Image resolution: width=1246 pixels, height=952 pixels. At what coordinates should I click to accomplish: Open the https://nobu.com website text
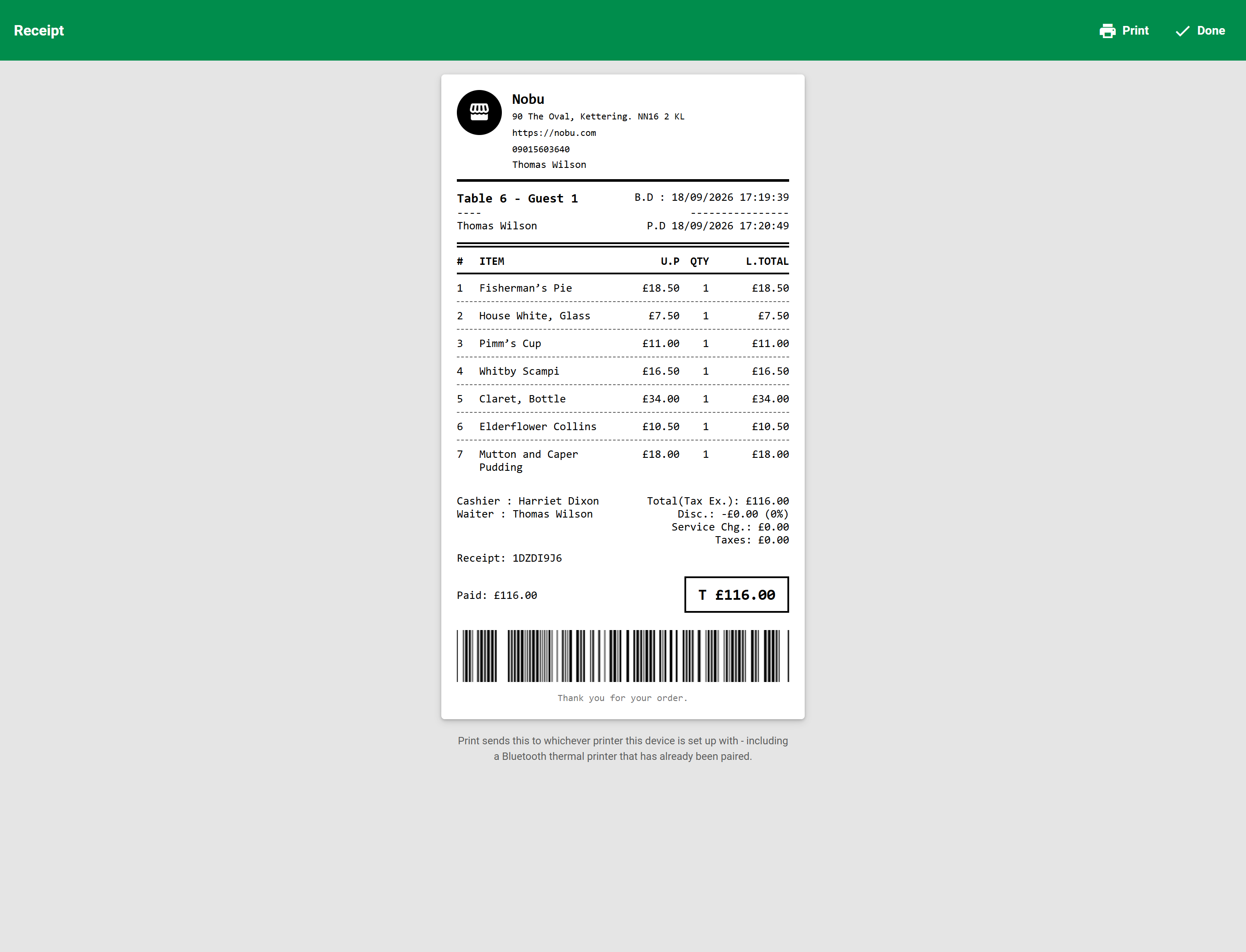[x=554, y=132]
